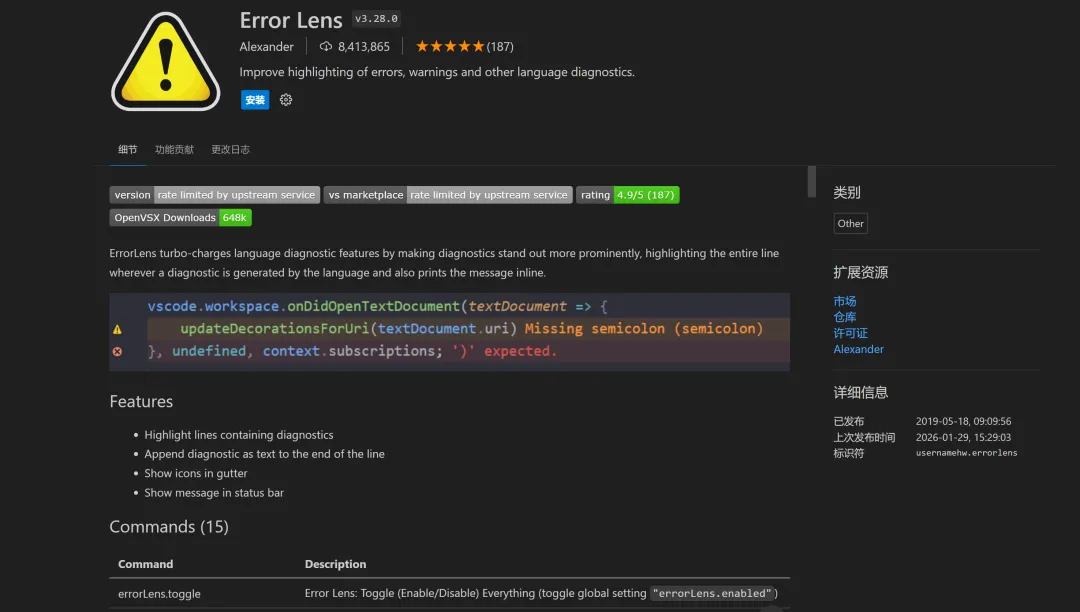
Task: Click the vs marketplace badge
Action: 448,195
